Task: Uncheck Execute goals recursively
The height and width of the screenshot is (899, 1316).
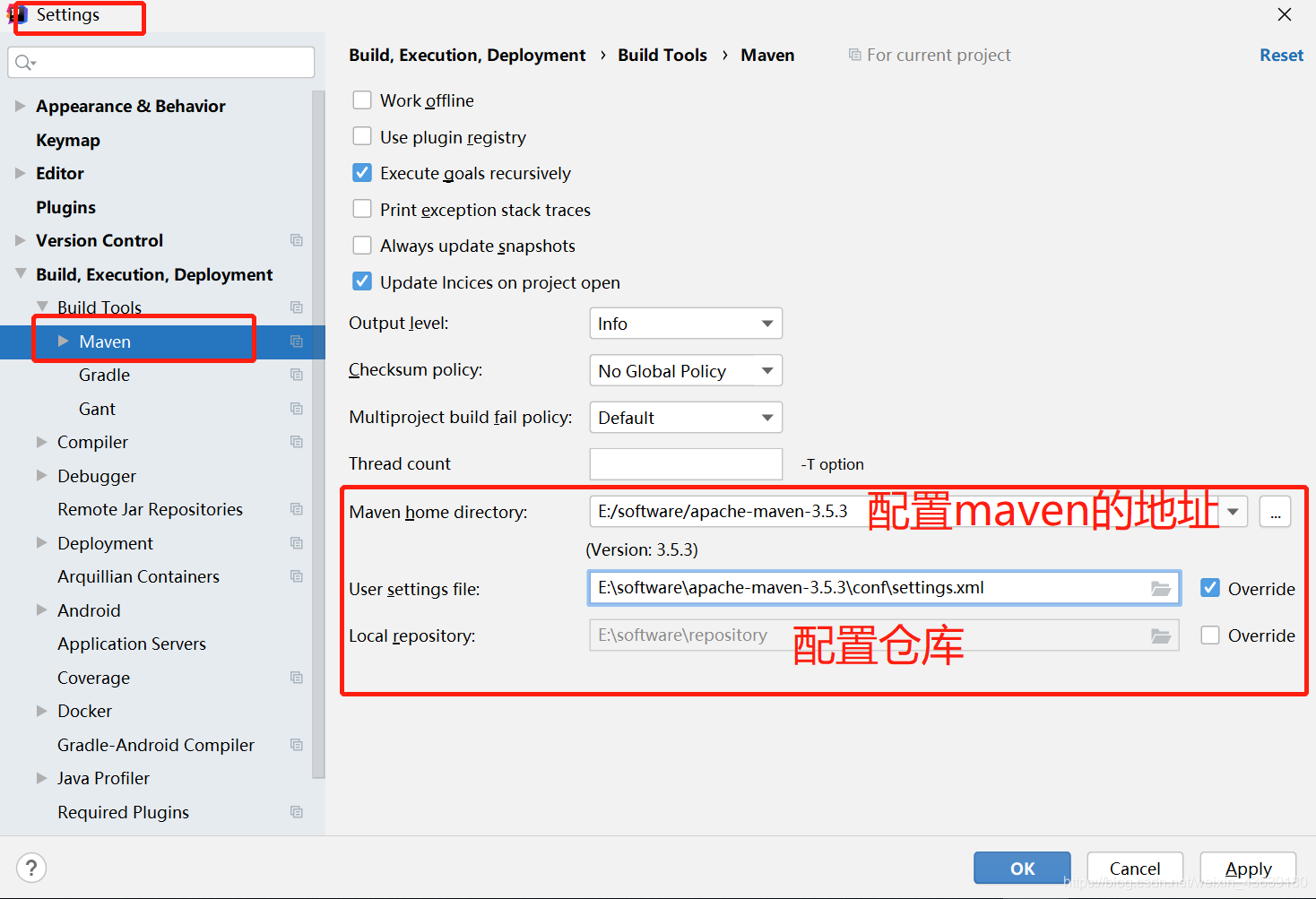Action: coord(362,172)
